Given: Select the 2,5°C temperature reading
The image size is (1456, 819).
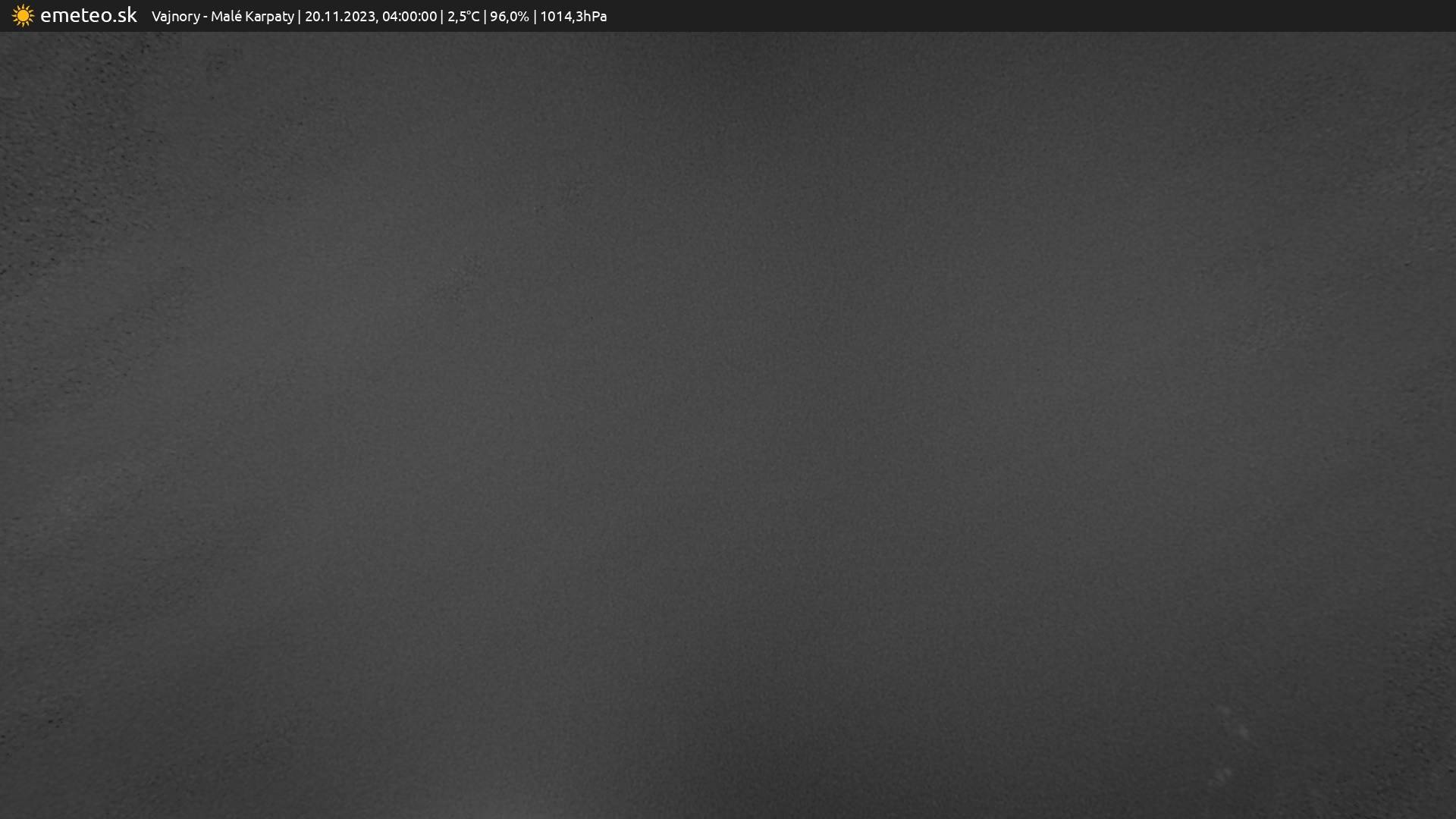Looking at the screenshot, I should click(463, 17).
